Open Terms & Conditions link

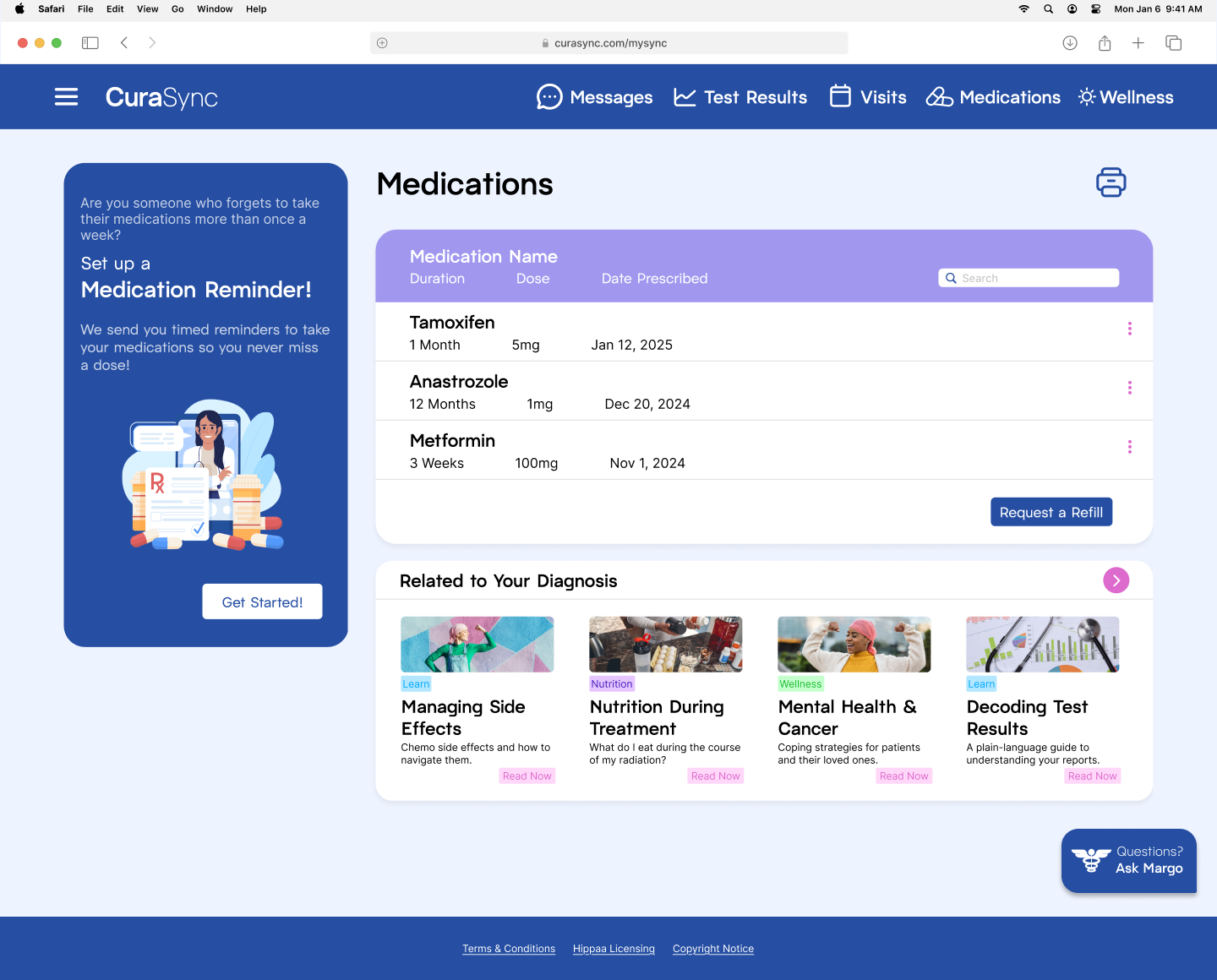[x=509, y=949]
